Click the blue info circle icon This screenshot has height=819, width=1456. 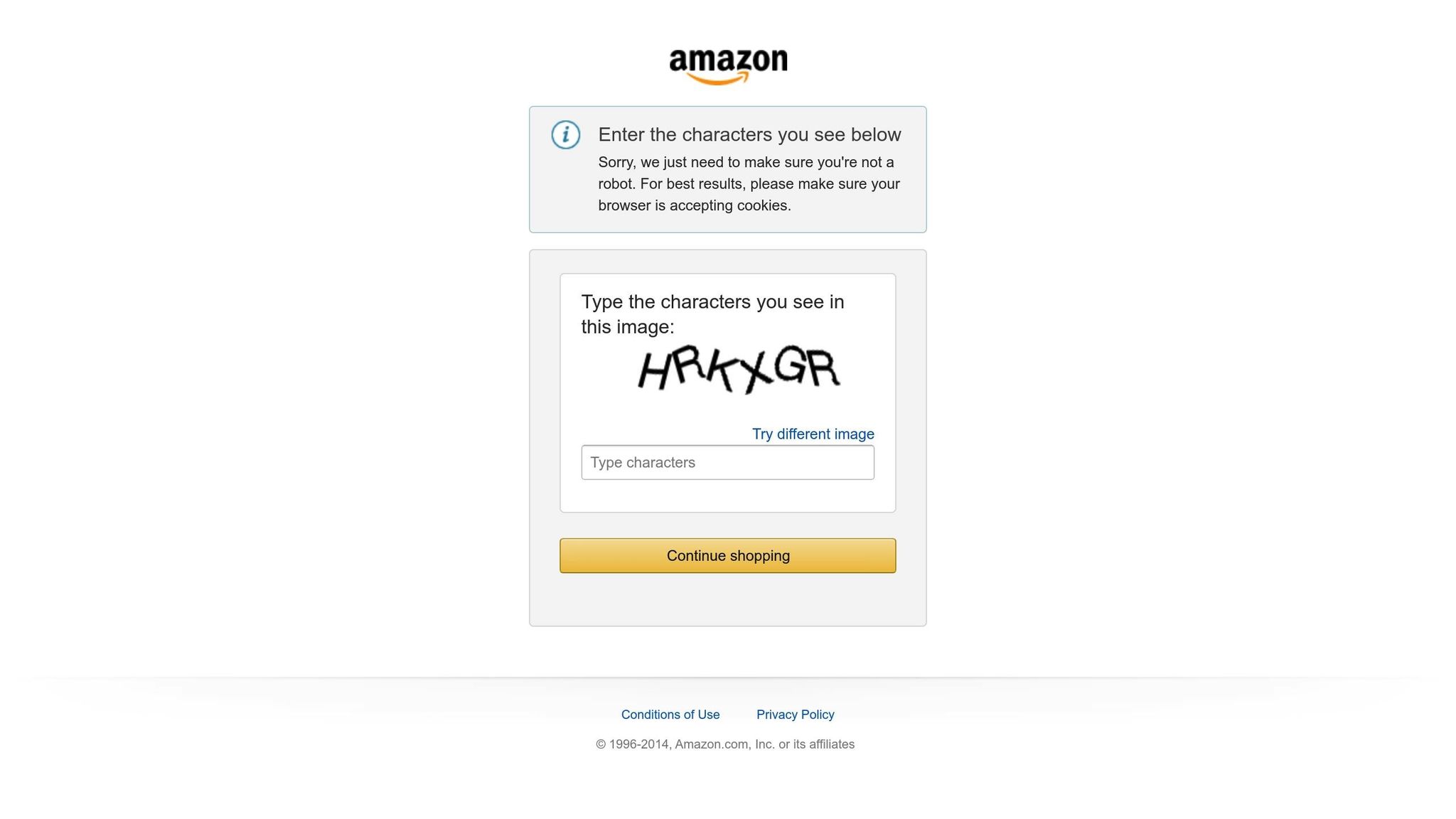pos(566,134)
